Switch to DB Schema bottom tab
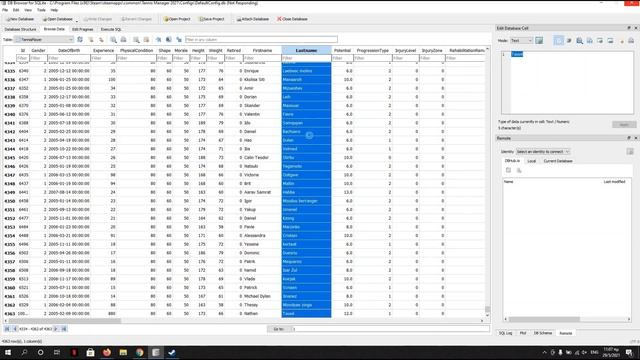The height and width of the screenshot is (360, 640). 542,333
